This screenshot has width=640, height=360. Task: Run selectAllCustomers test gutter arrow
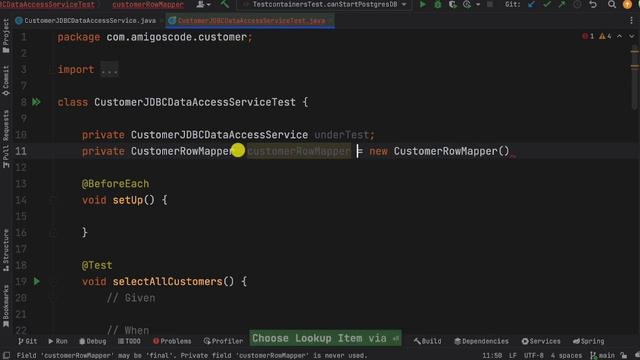click(37, 281)
